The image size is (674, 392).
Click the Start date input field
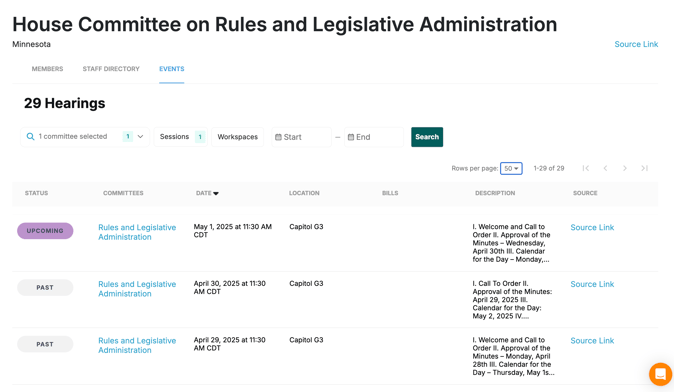[x=301, y=137]
